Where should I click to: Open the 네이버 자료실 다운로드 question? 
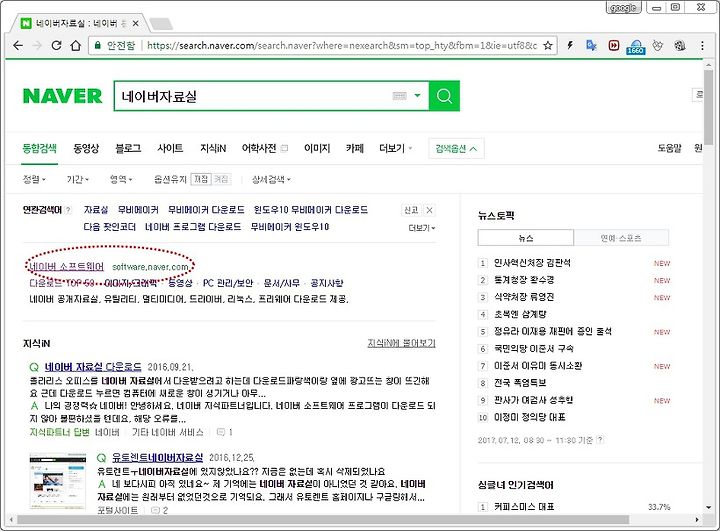pos(93,367)
